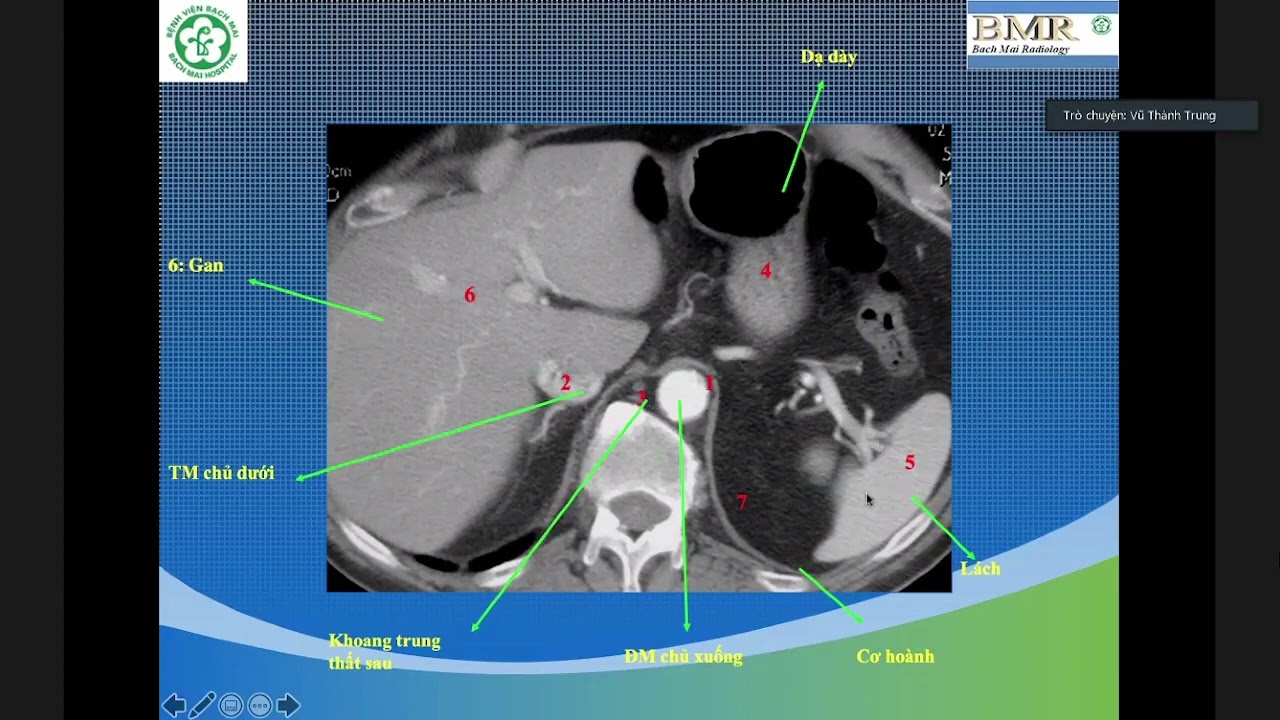Screen dimensions: 1280x720
Task: Select the '6: Gan' label
Action: click(196, 265)
